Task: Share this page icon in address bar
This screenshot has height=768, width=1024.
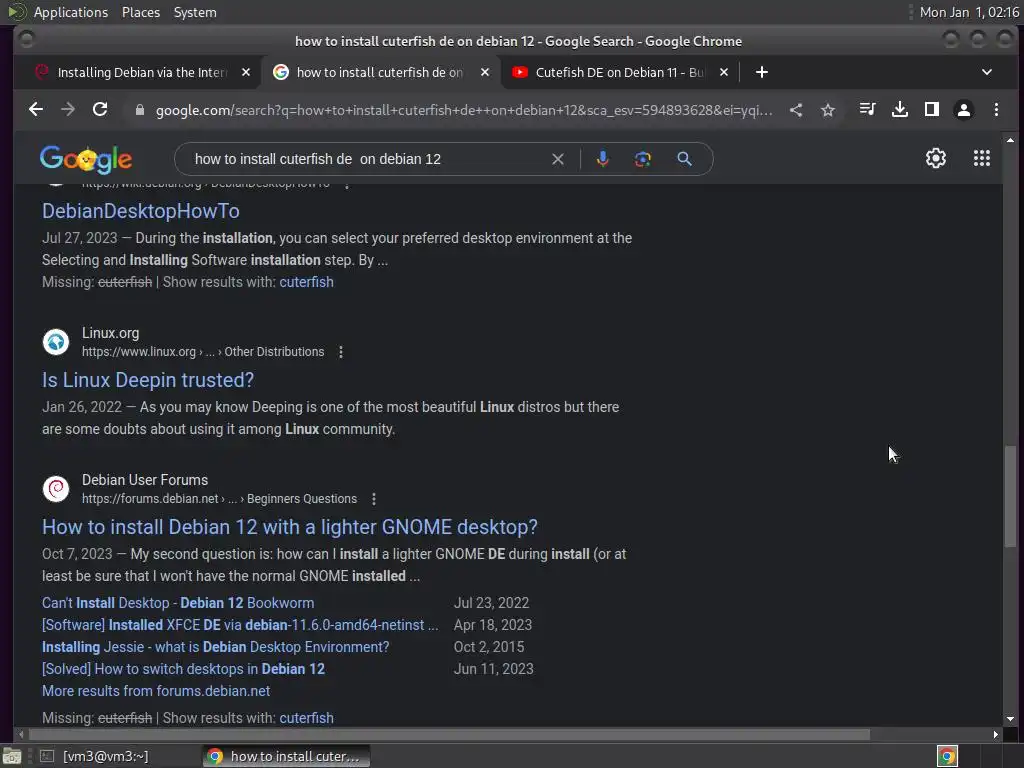Action: (795, 110)
